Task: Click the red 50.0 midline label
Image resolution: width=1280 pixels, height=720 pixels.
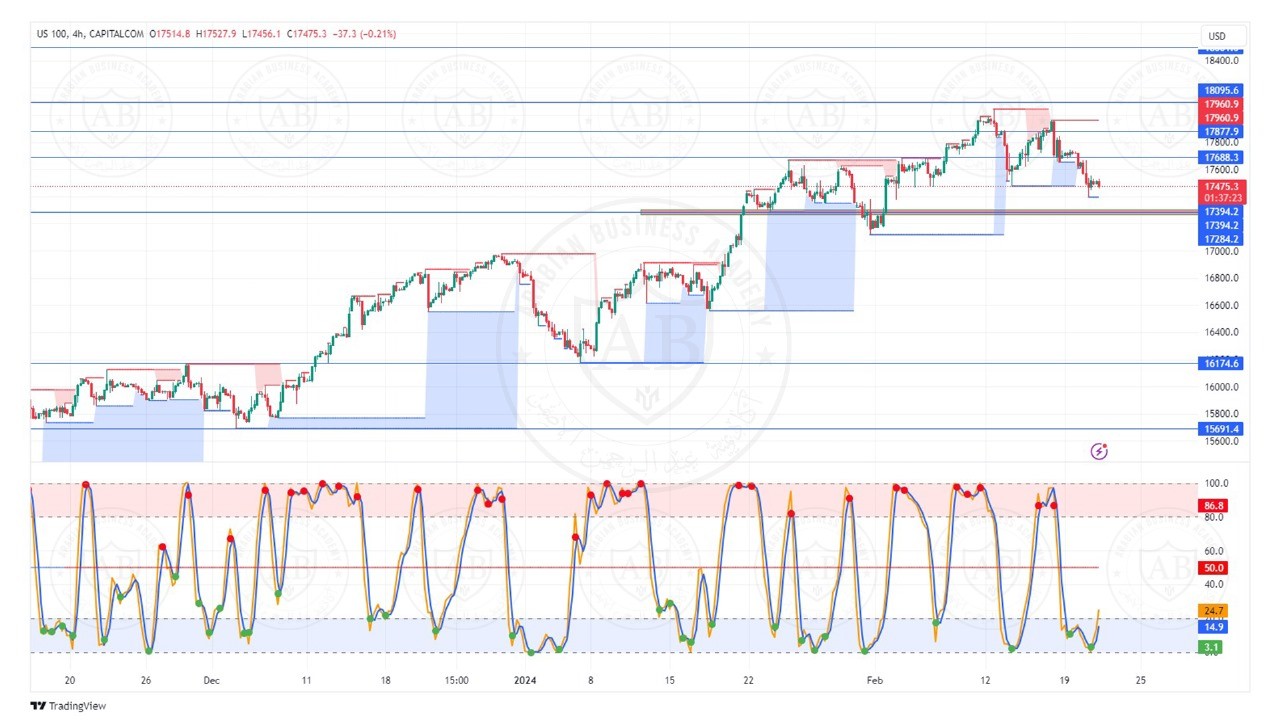Action: [1215, 567]
